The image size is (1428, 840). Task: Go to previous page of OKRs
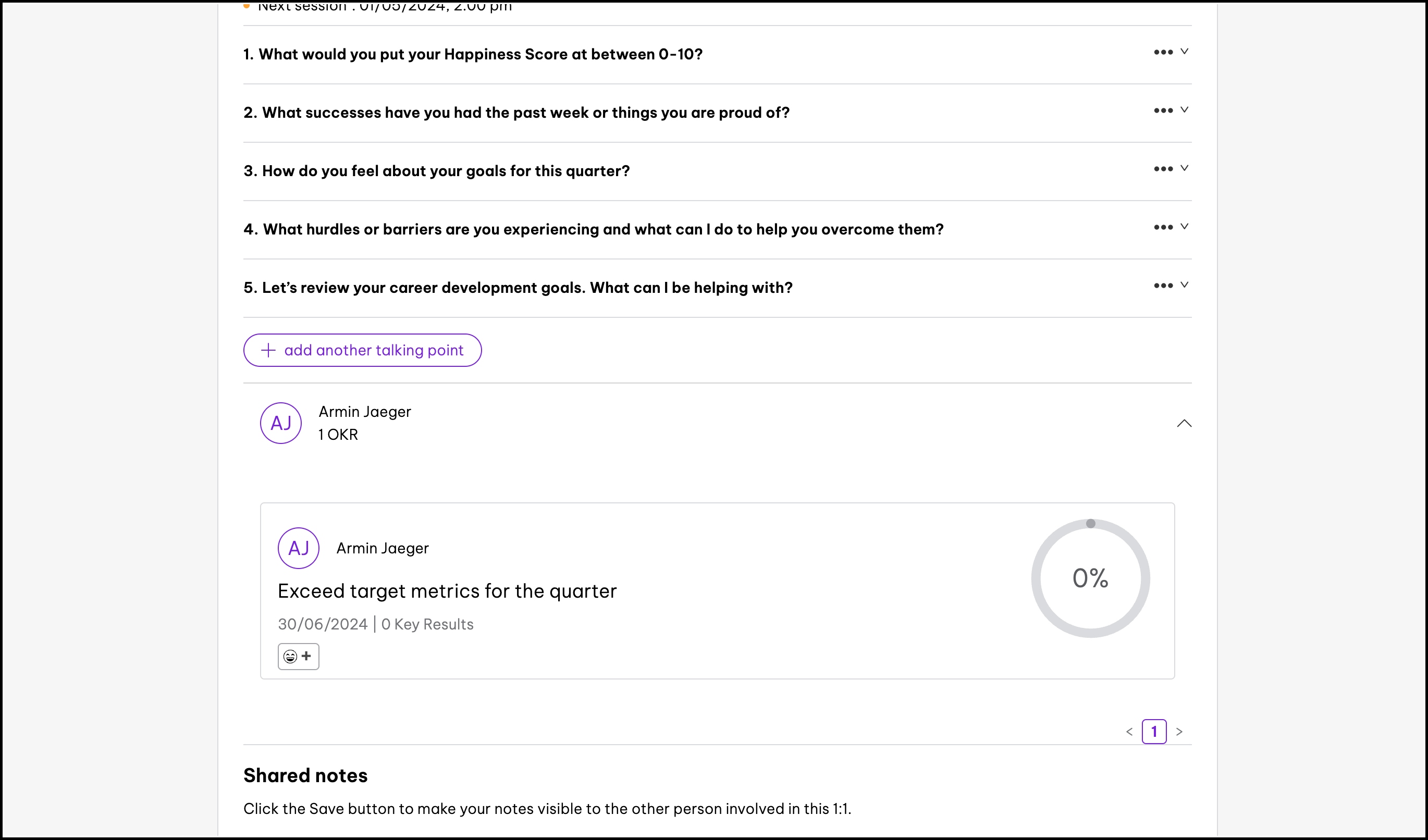1129,731
